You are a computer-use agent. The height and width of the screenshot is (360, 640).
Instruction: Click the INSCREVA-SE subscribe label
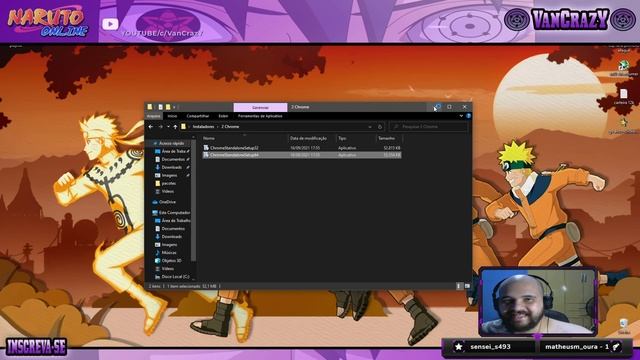pyautogui.click(x=37, y=347)
